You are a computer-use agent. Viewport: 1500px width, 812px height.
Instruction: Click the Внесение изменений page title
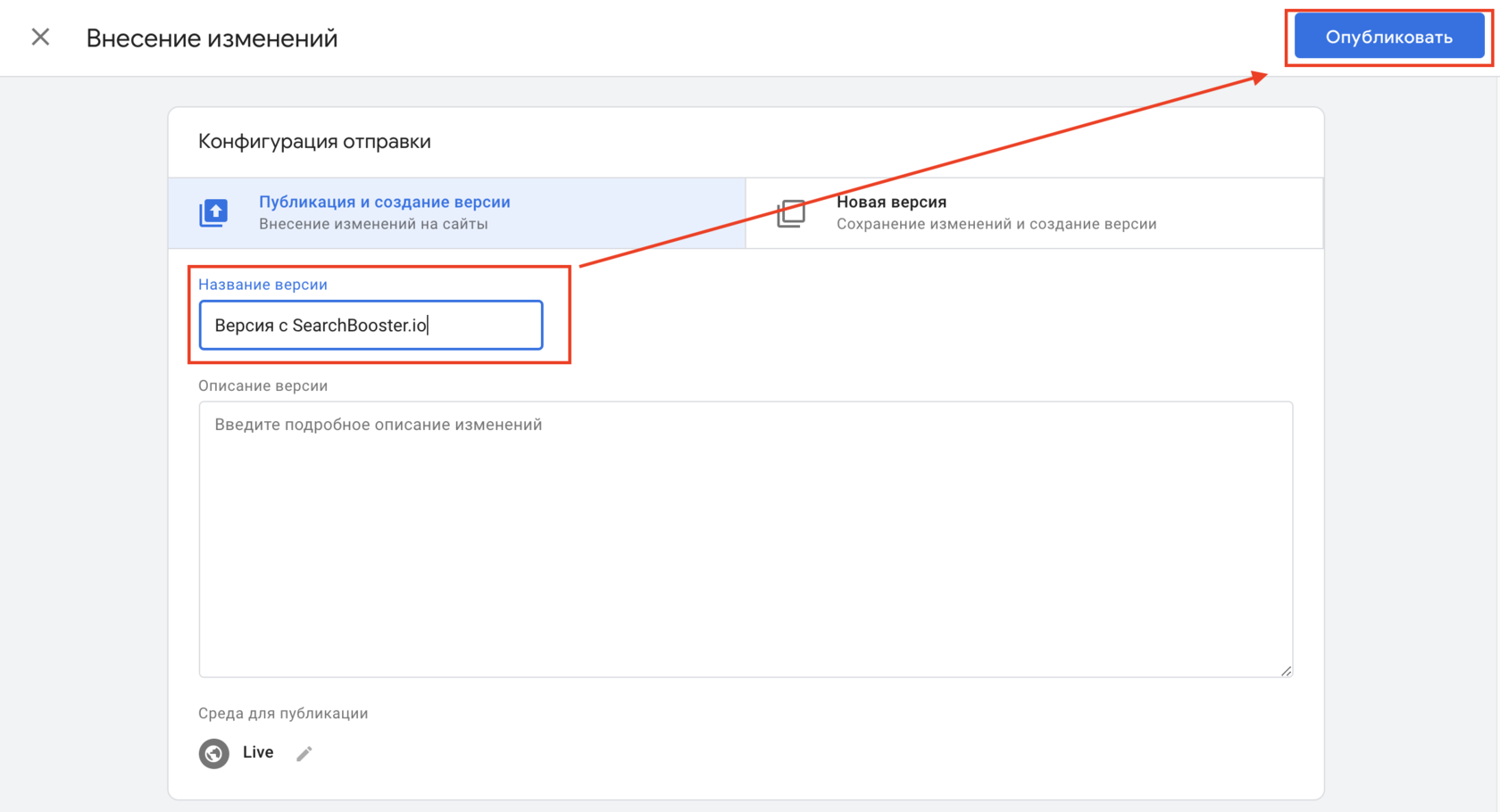coord(212,38)
